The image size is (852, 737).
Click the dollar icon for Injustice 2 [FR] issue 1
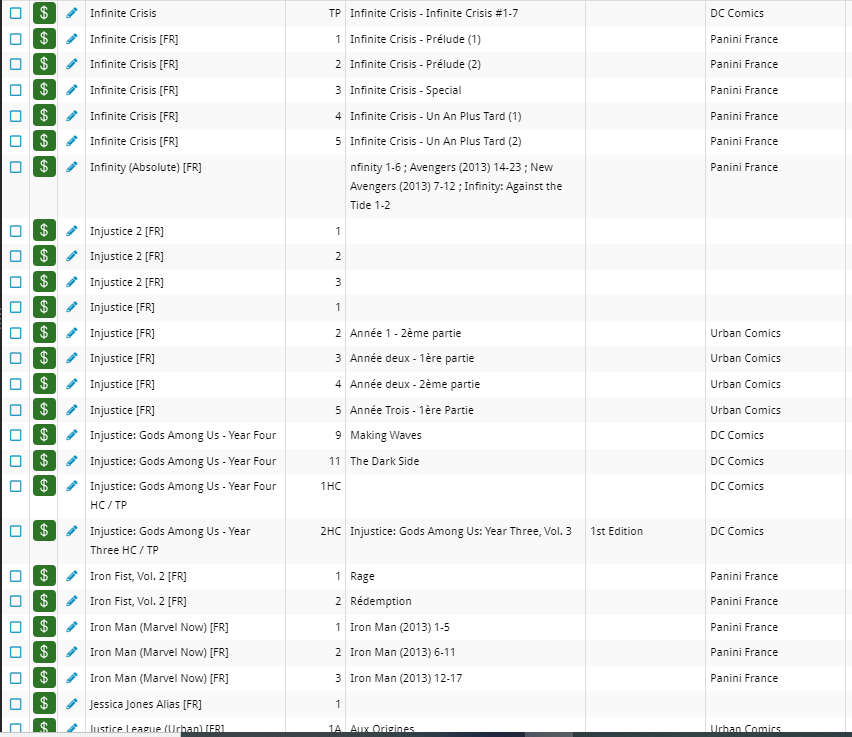(x=44, y=231)
